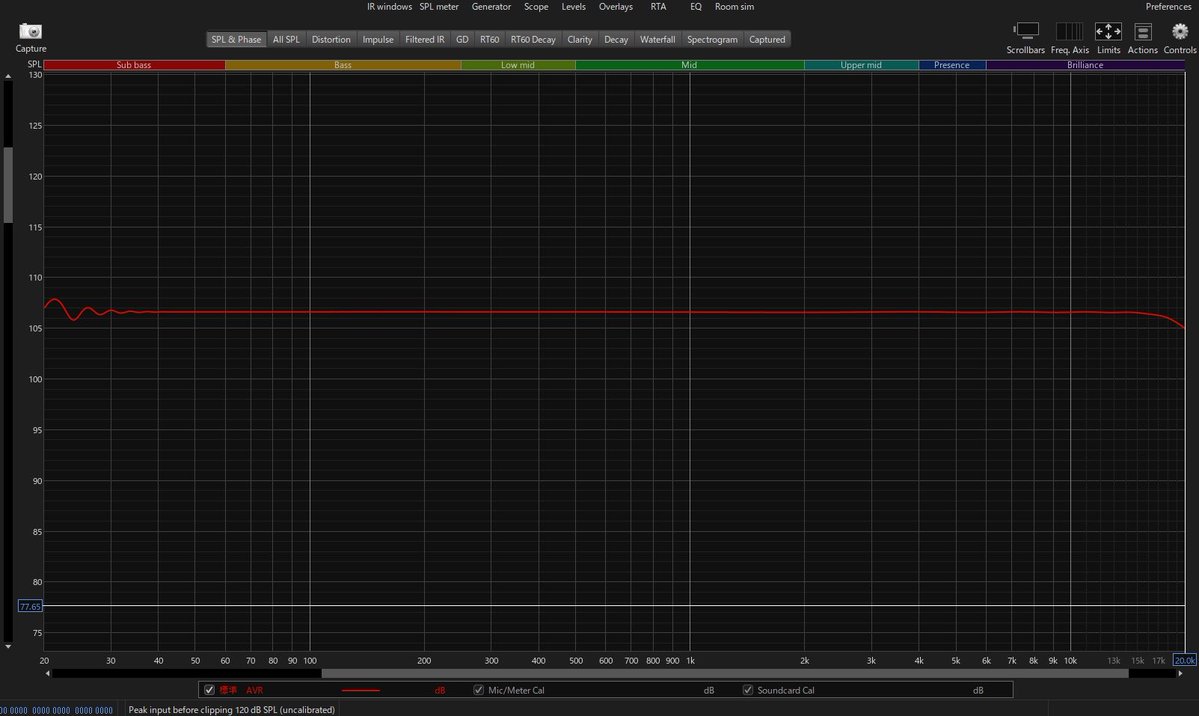Open the Controls gear icon
1199x716 pixels.
tap(1180, 31)
